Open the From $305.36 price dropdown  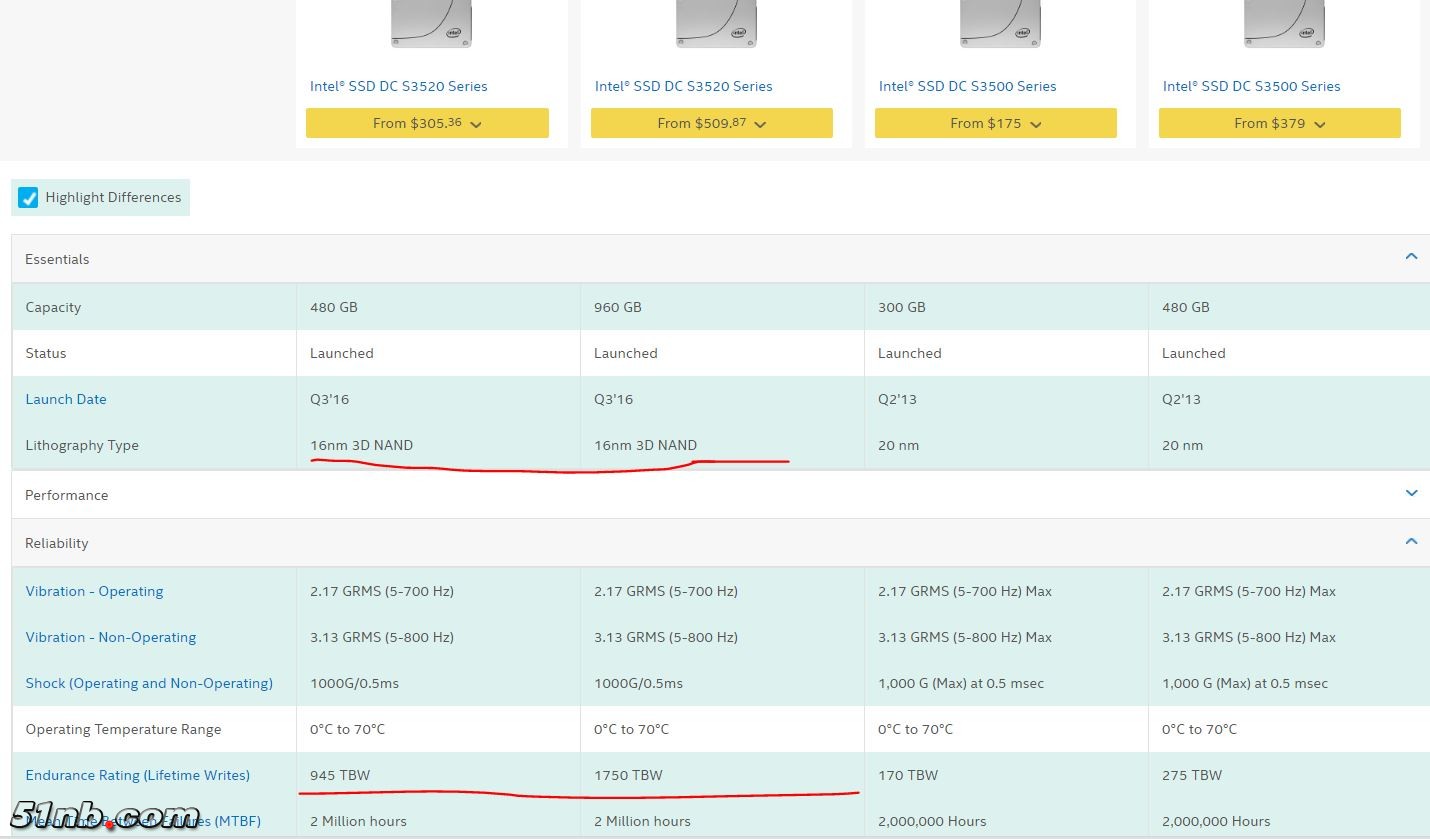pyautogui.click(x=427, y=123)
